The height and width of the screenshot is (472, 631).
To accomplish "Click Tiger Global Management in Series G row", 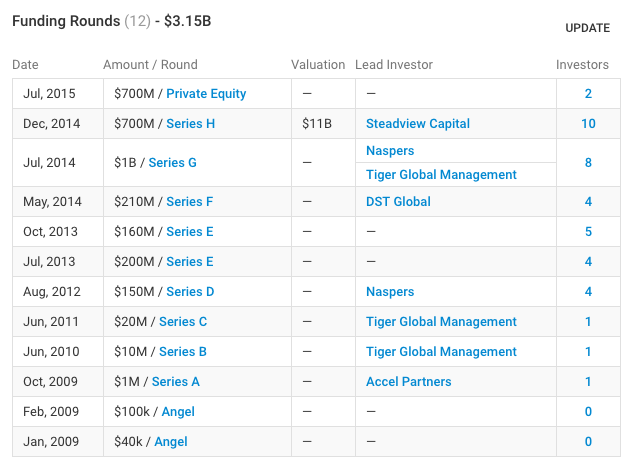I will coord(441,175).
